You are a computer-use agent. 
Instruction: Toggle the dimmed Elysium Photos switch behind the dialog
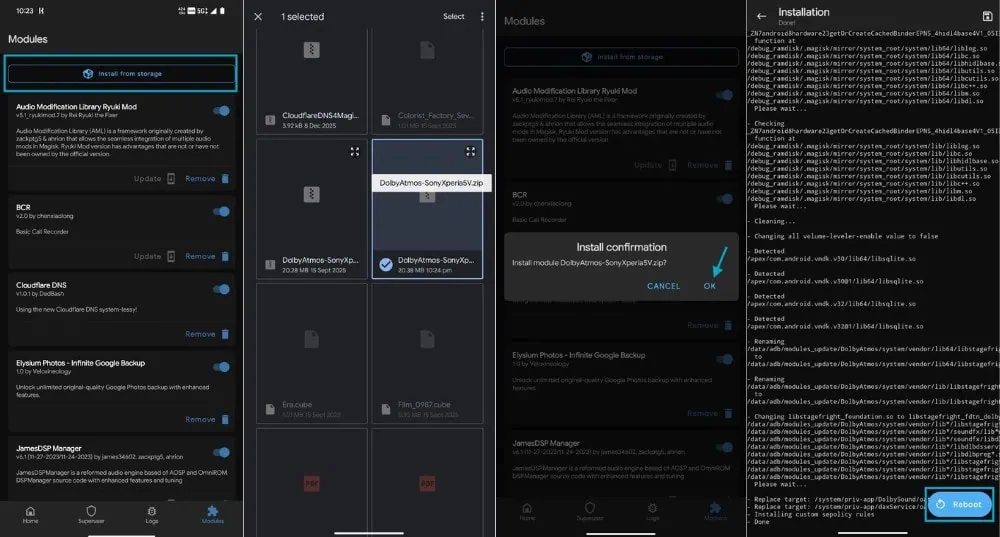point(724,360)
